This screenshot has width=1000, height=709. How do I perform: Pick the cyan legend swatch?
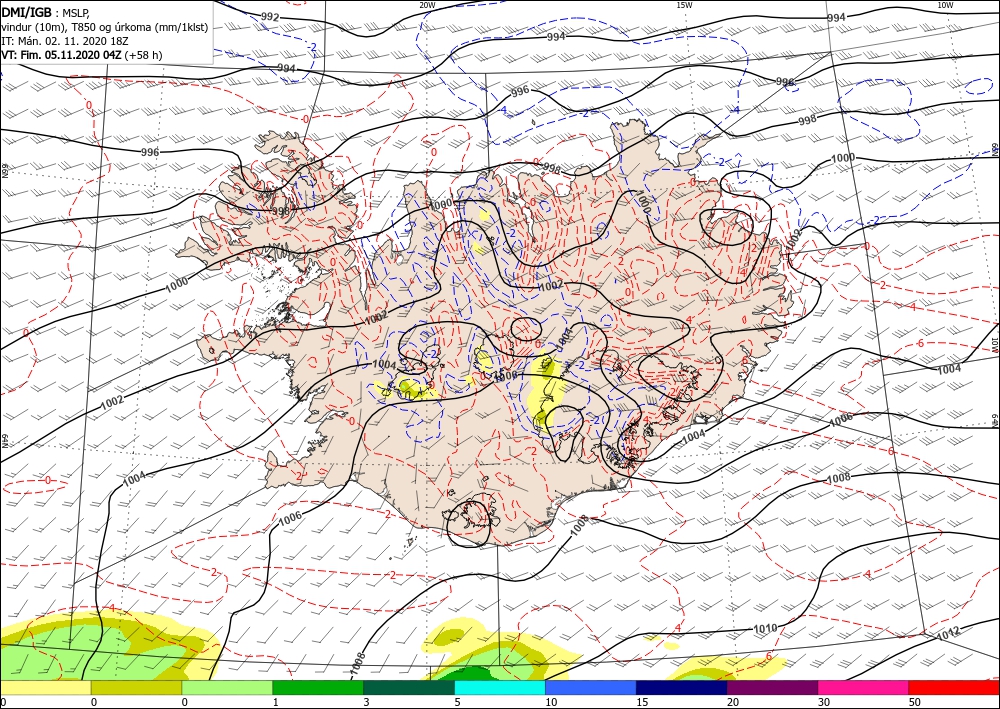[x=500, y=687]
